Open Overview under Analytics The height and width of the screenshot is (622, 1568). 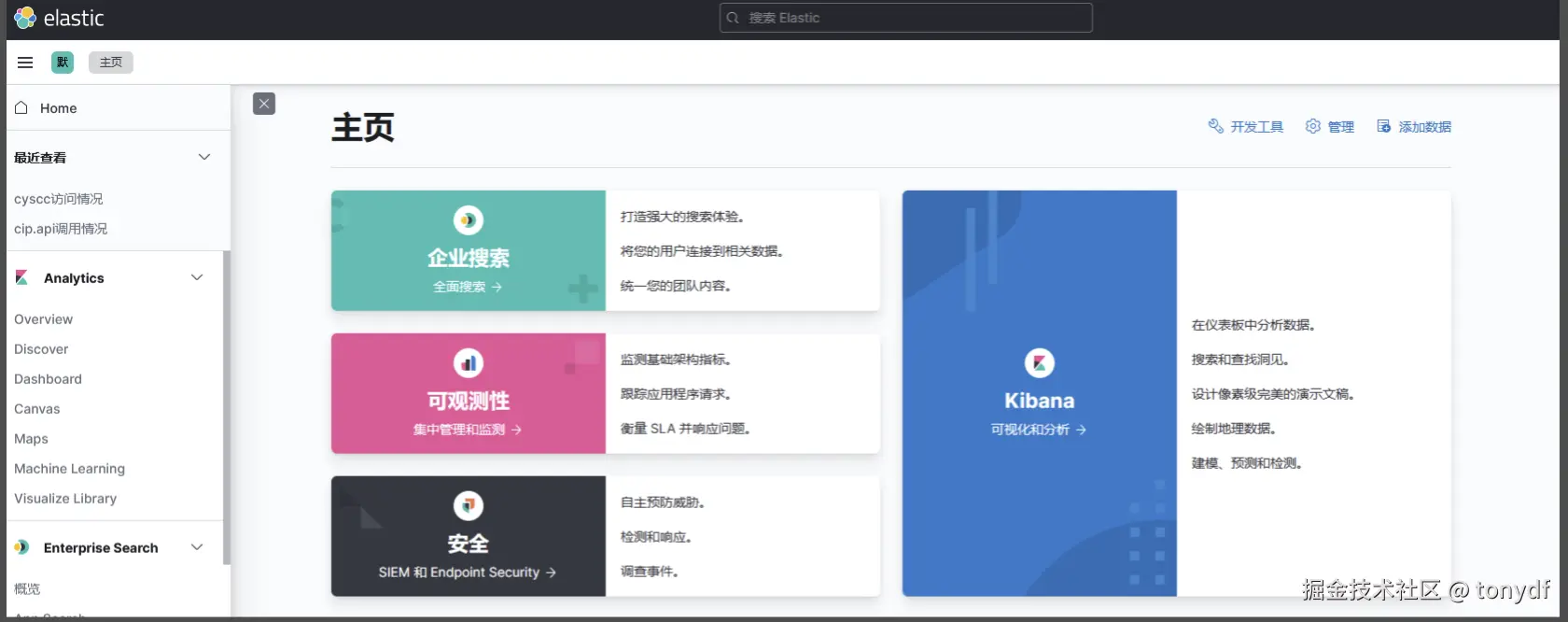coord(43,319)
